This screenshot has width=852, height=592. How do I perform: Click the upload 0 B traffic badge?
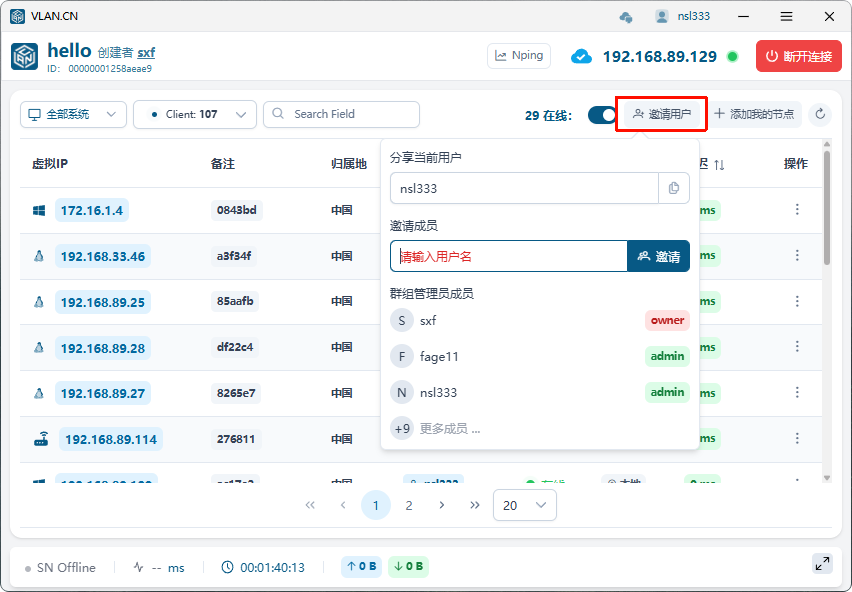pyautogui.click(x=361, y=566)
